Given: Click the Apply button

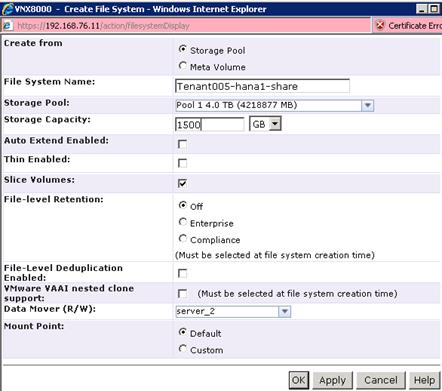Looking at the screenshot, I should 333,380.
